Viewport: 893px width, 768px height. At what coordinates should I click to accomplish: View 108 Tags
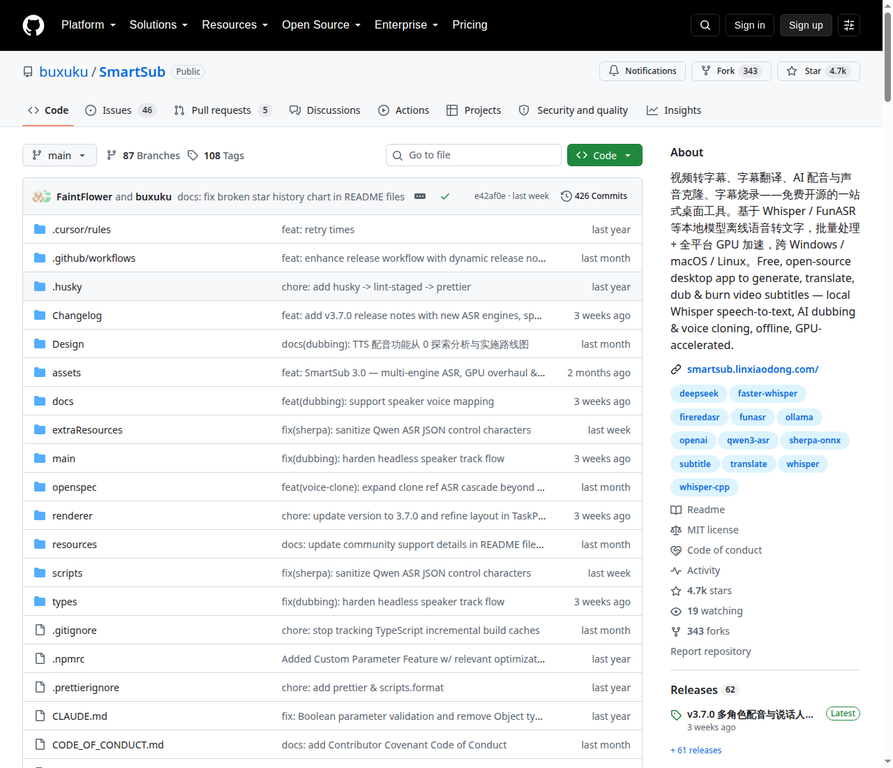pos(216,155)
